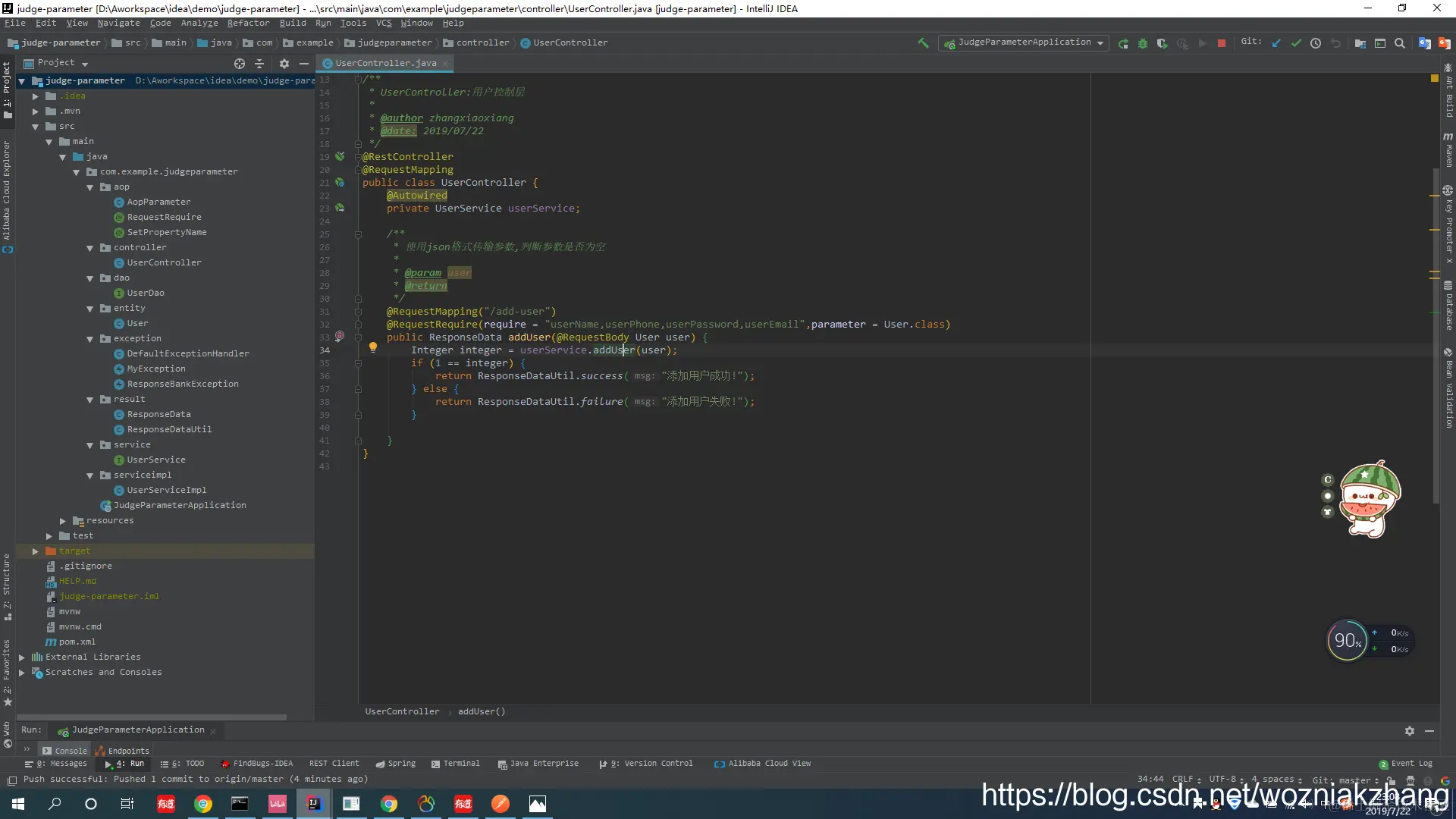The width and height of the screenshot is (1456, 819).
Task: Stop the running application
Action: pyautogui.click(x=1222, y=43)
